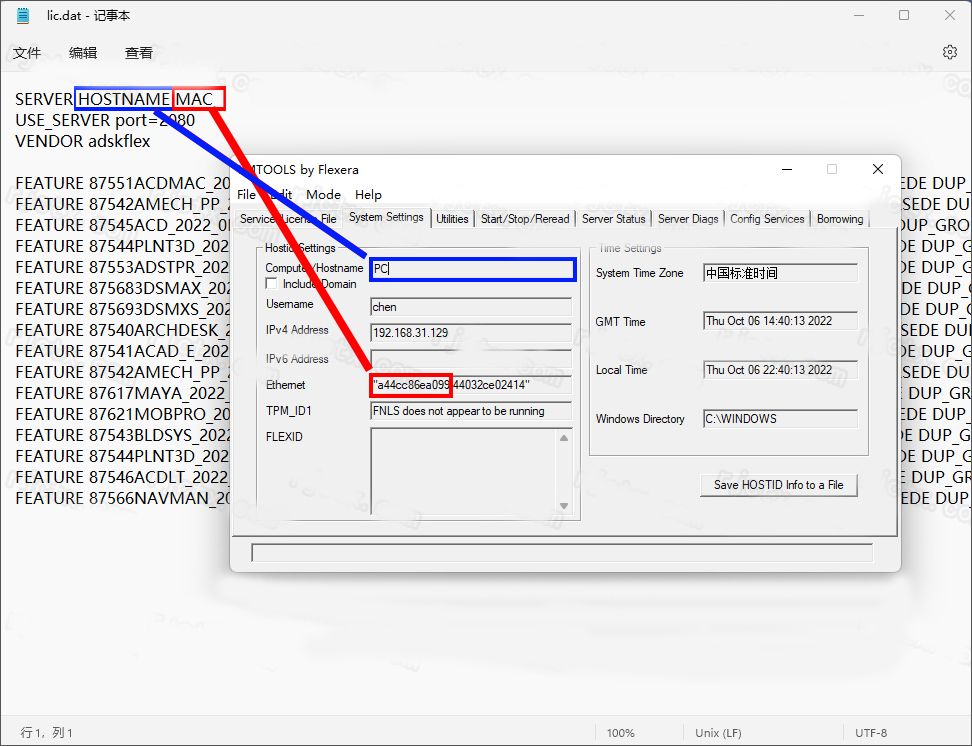Click the FEATURE 87545ACD_2022 line
This screenshot has width=972, height=746.
[x=123, y=225]
